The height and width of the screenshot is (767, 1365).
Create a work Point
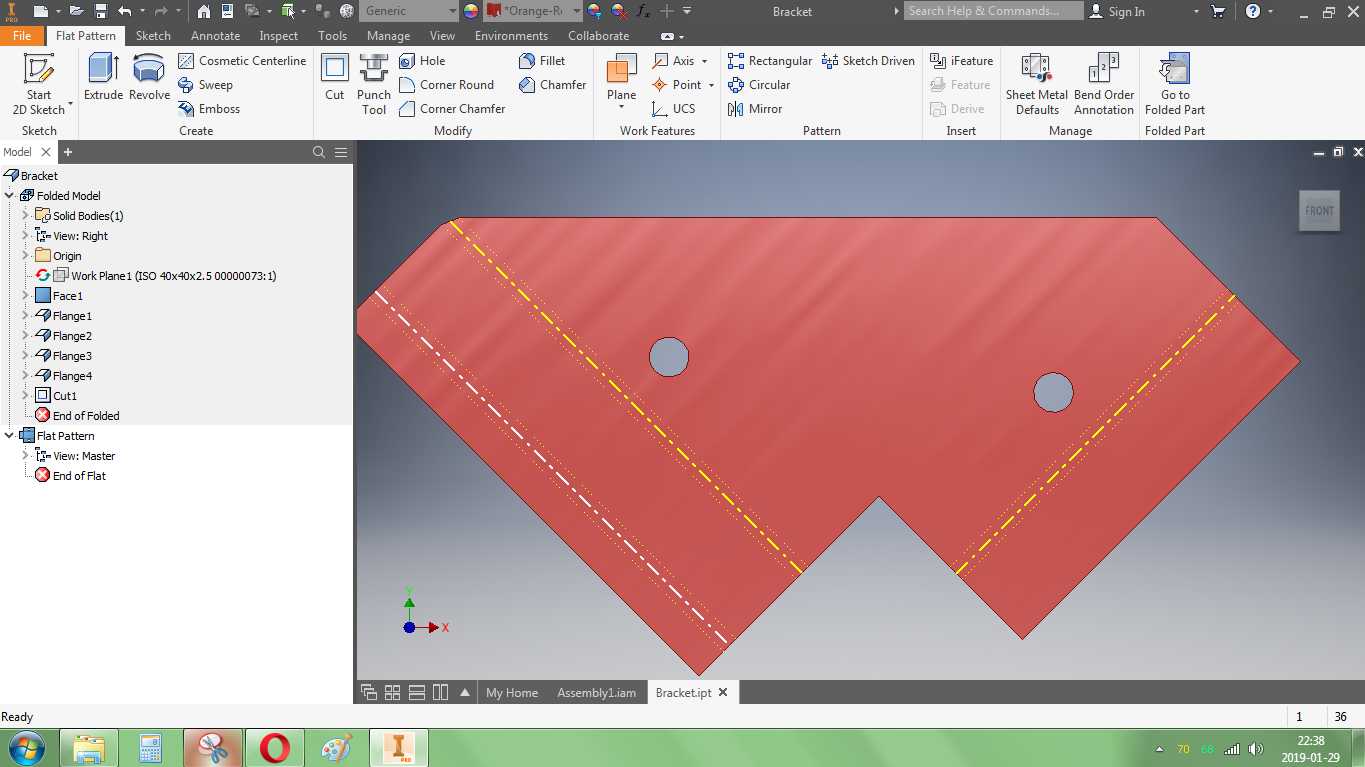[x=676, y=85]
